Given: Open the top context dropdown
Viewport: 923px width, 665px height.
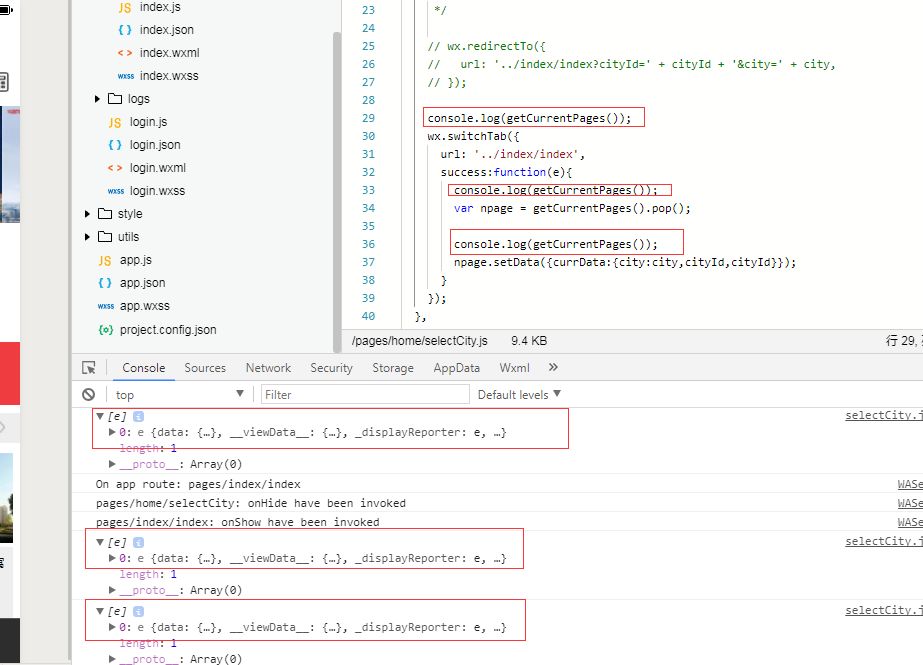Looking at the screenshot, I should point(179,394).
